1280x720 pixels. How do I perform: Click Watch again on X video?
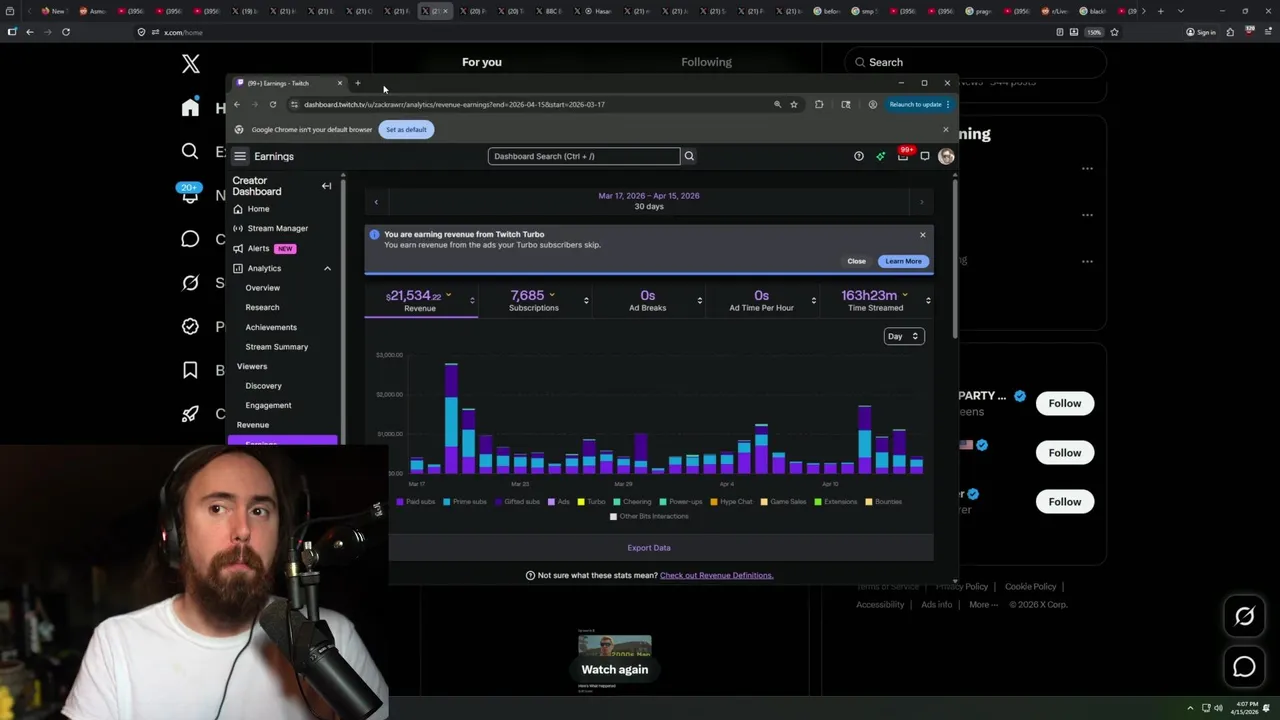click(x=615, y=670)
